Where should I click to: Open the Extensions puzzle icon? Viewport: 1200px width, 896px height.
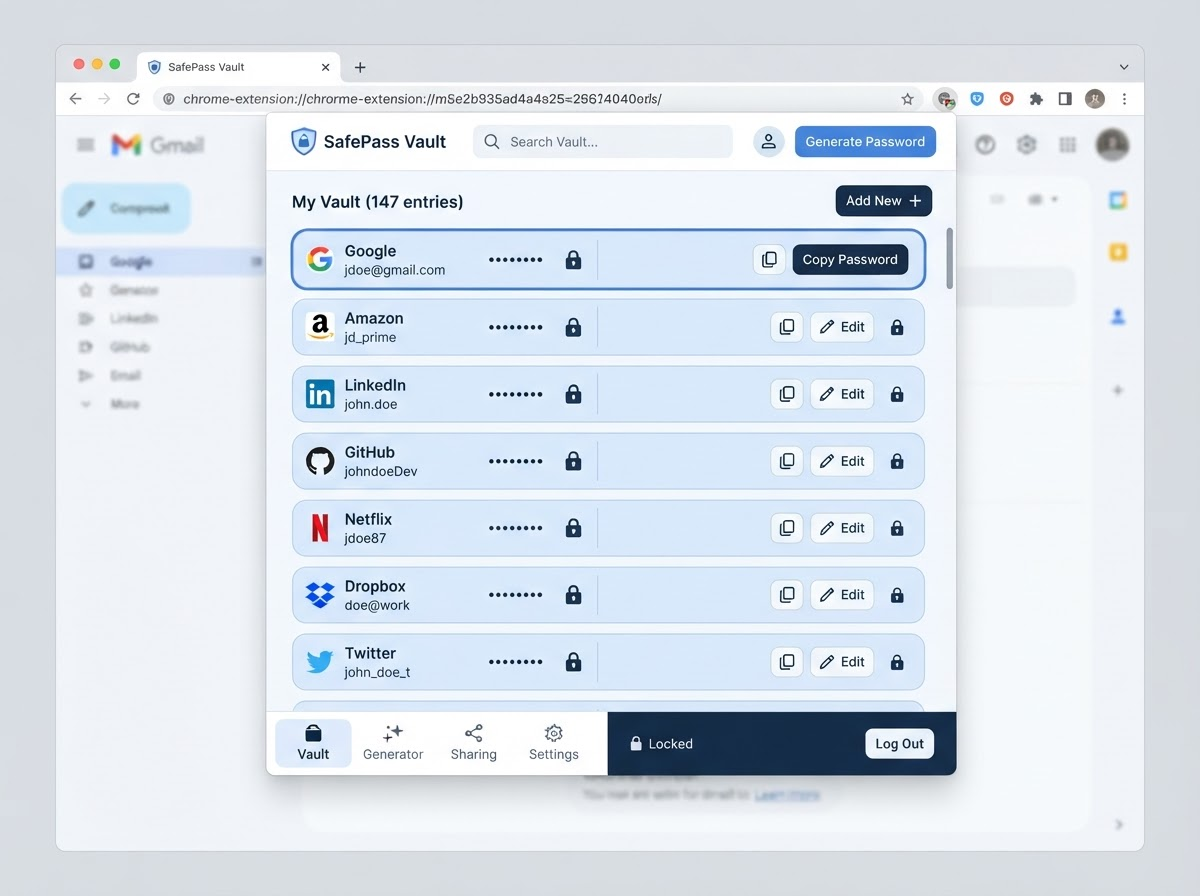1036,99
